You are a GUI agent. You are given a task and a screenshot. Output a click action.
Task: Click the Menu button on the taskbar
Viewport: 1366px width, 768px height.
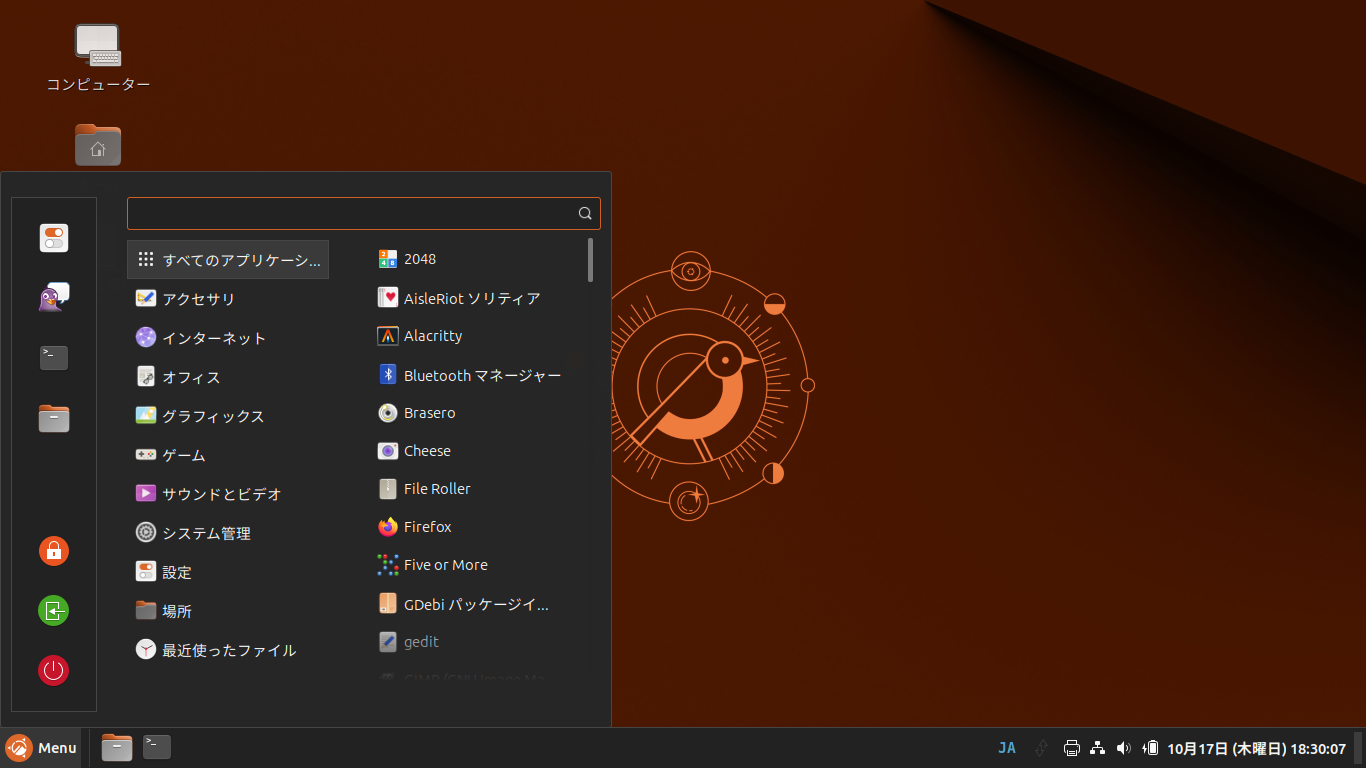[x=41, y=747]
